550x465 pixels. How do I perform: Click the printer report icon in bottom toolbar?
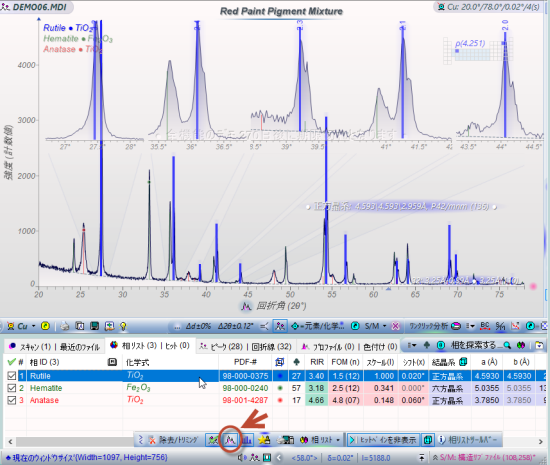coord(285,440)
